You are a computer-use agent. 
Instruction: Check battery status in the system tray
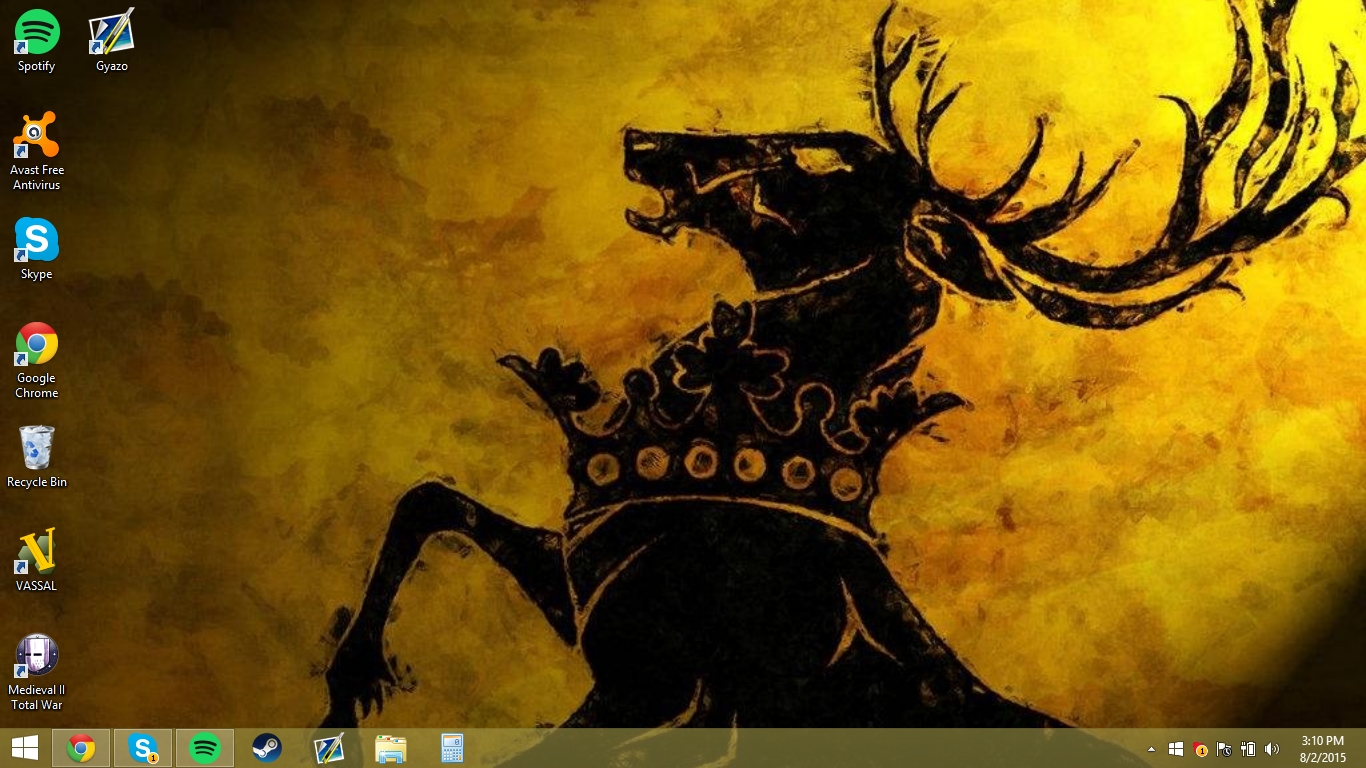(x=1248, y=749)
